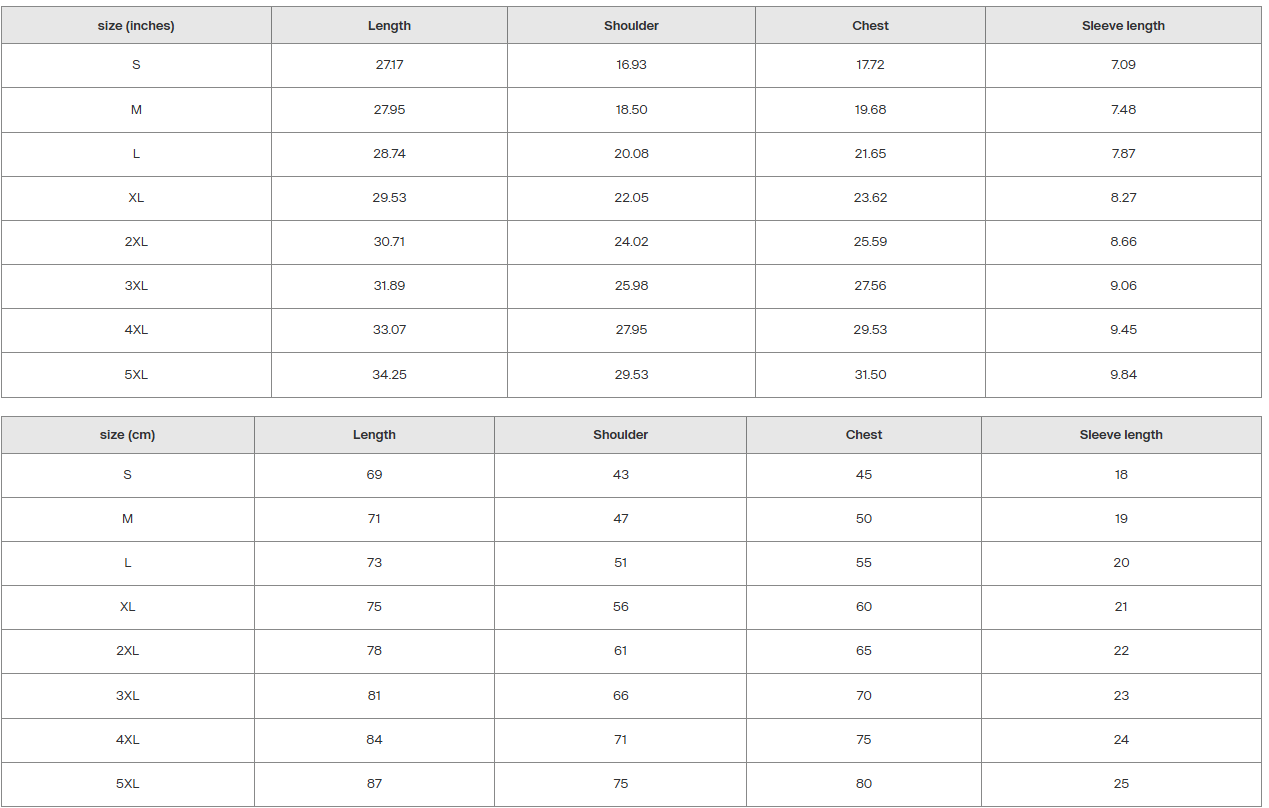Click the 25 sleeve length cell

coord(1121,784)
